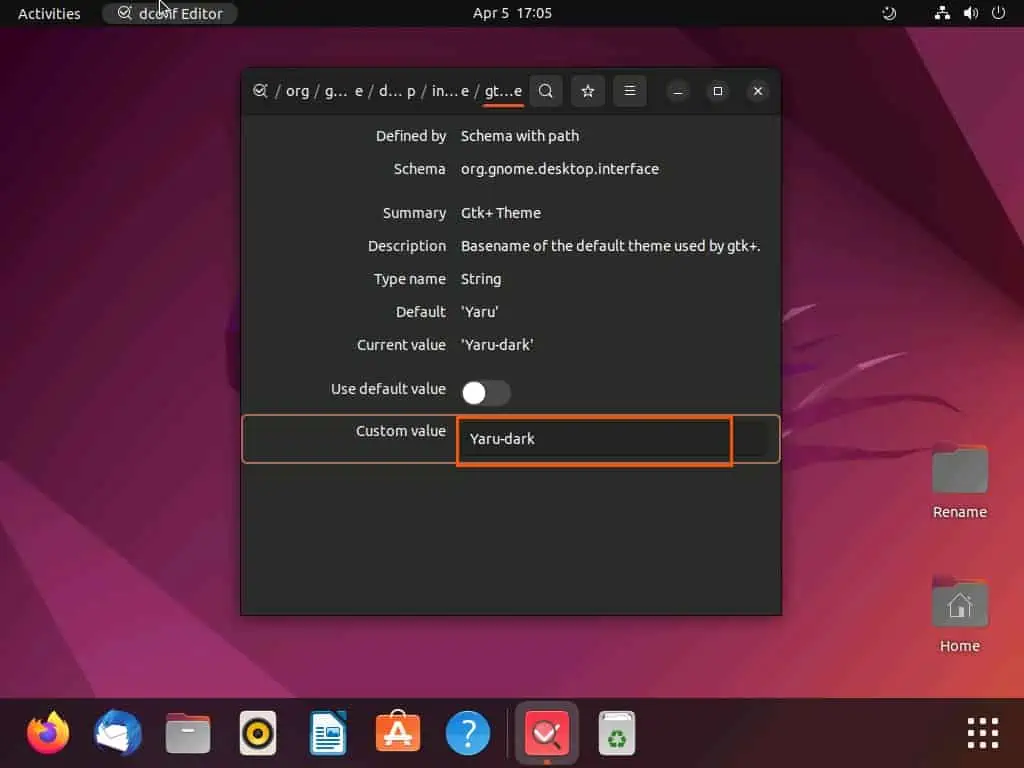
Task: Select the Rename folder on the desktop
Action: coord(959,481)
